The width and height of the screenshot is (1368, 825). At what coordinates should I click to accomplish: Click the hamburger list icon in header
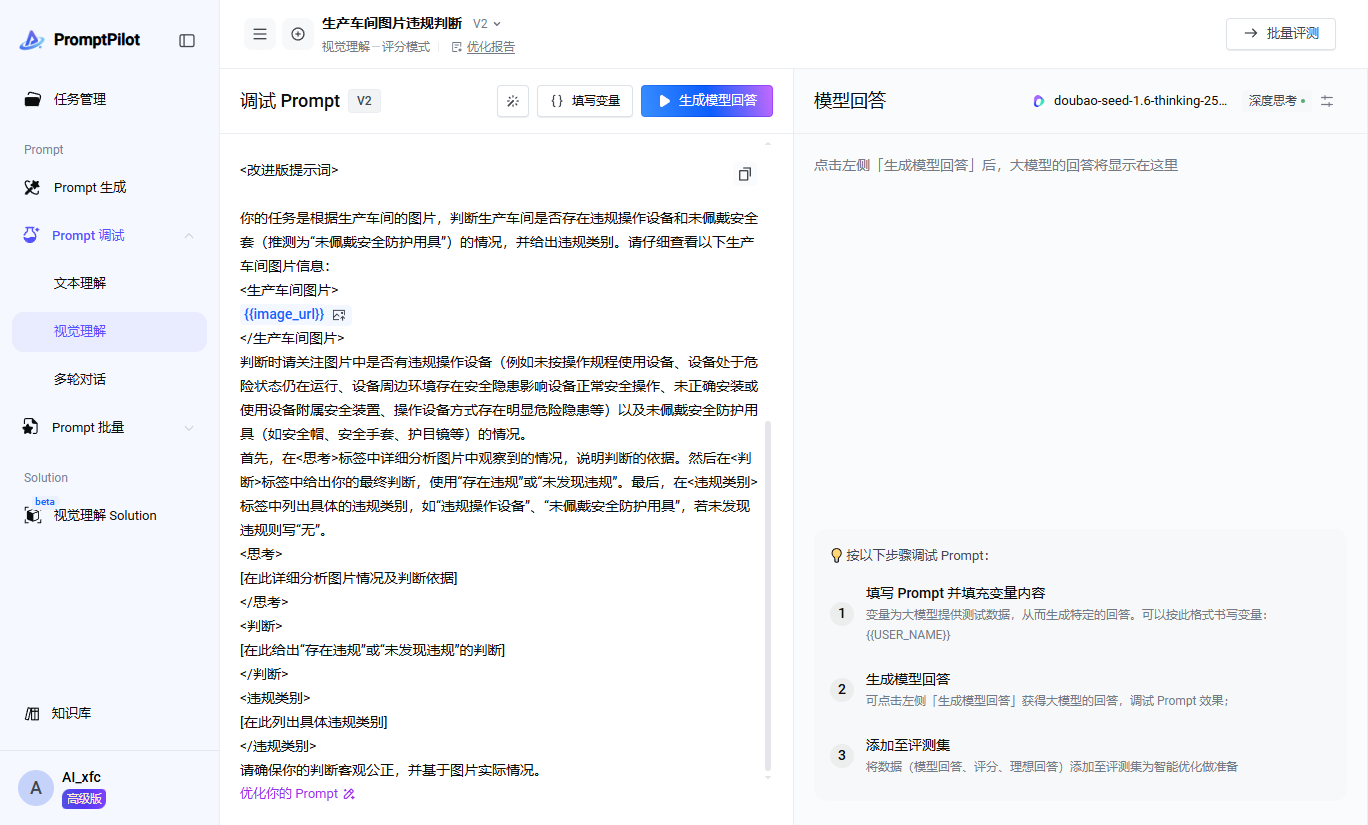(x=260, y=34)
